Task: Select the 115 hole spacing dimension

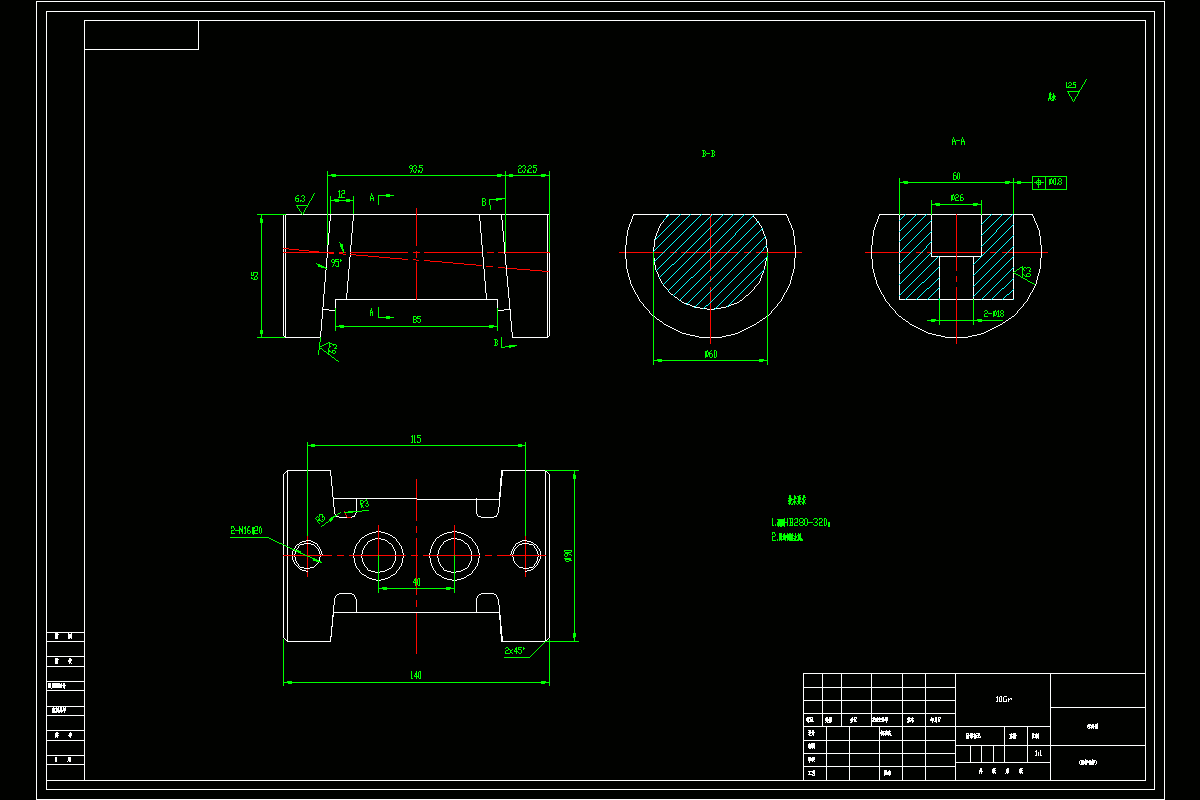Action: pos(416,439)
